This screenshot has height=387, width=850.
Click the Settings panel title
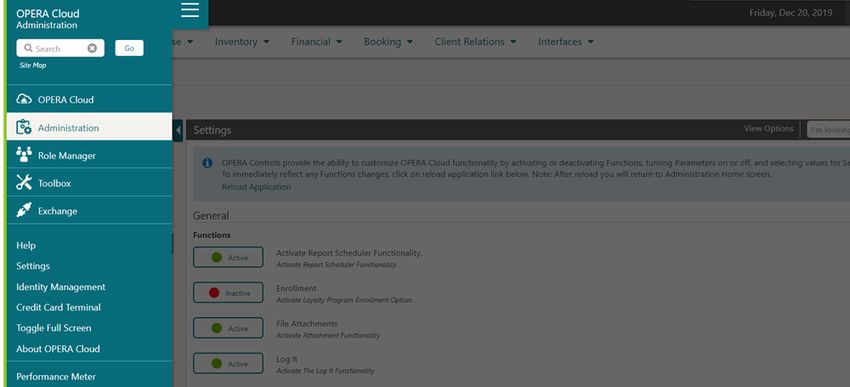pos(212,130)
